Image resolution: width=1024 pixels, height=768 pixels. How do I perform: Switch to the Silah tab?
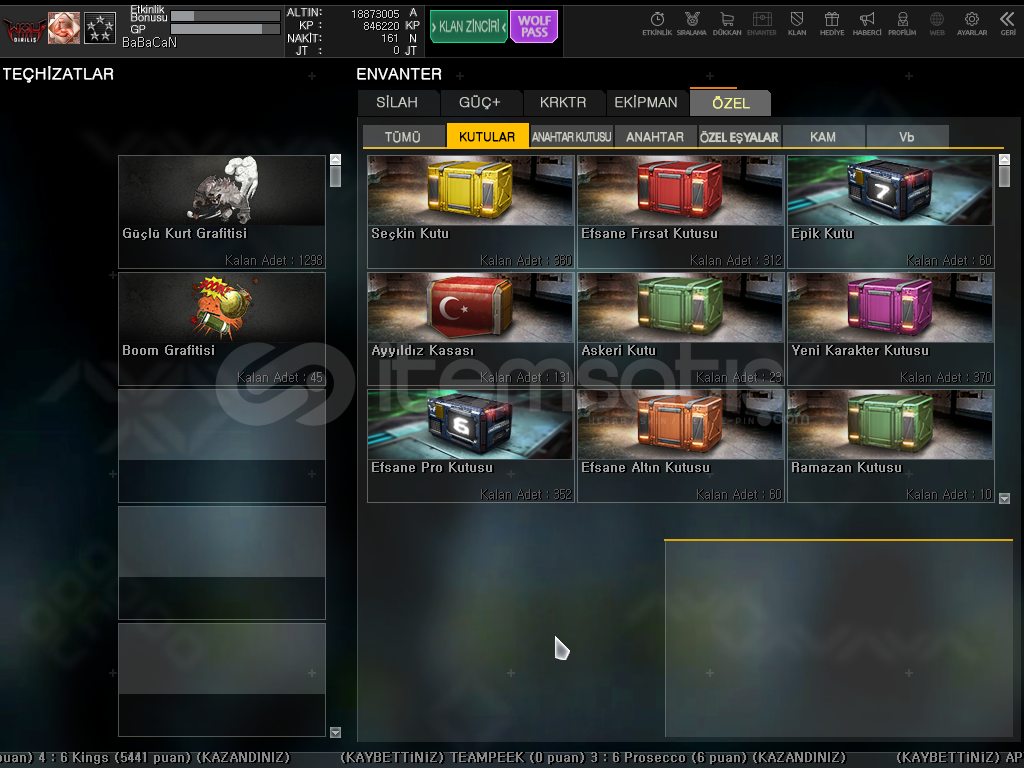397,103
